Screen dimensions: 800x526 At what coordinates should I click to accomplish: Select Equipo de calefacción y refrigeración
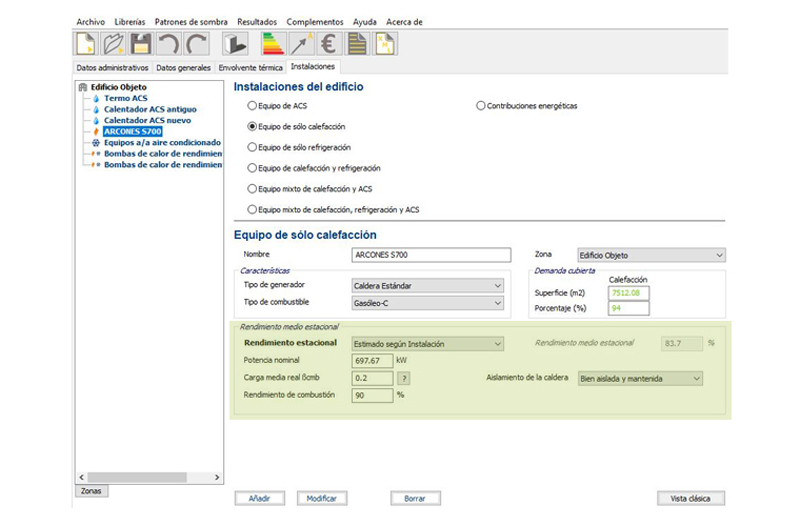252,168
